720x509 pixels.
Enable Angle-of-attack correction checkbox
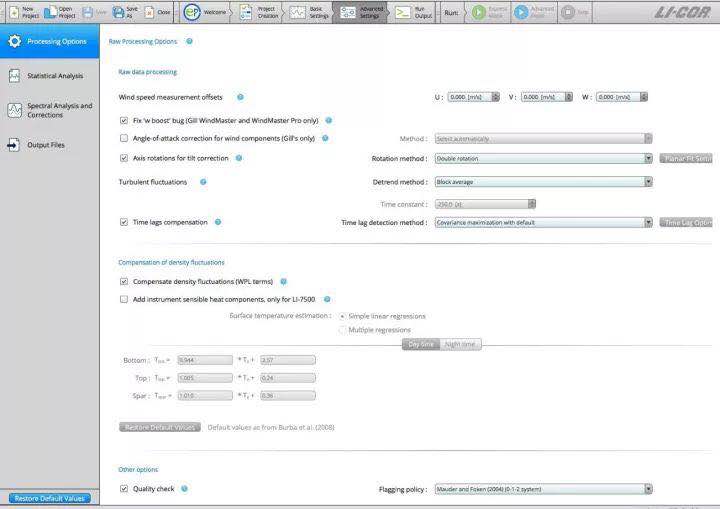point(124,138)
